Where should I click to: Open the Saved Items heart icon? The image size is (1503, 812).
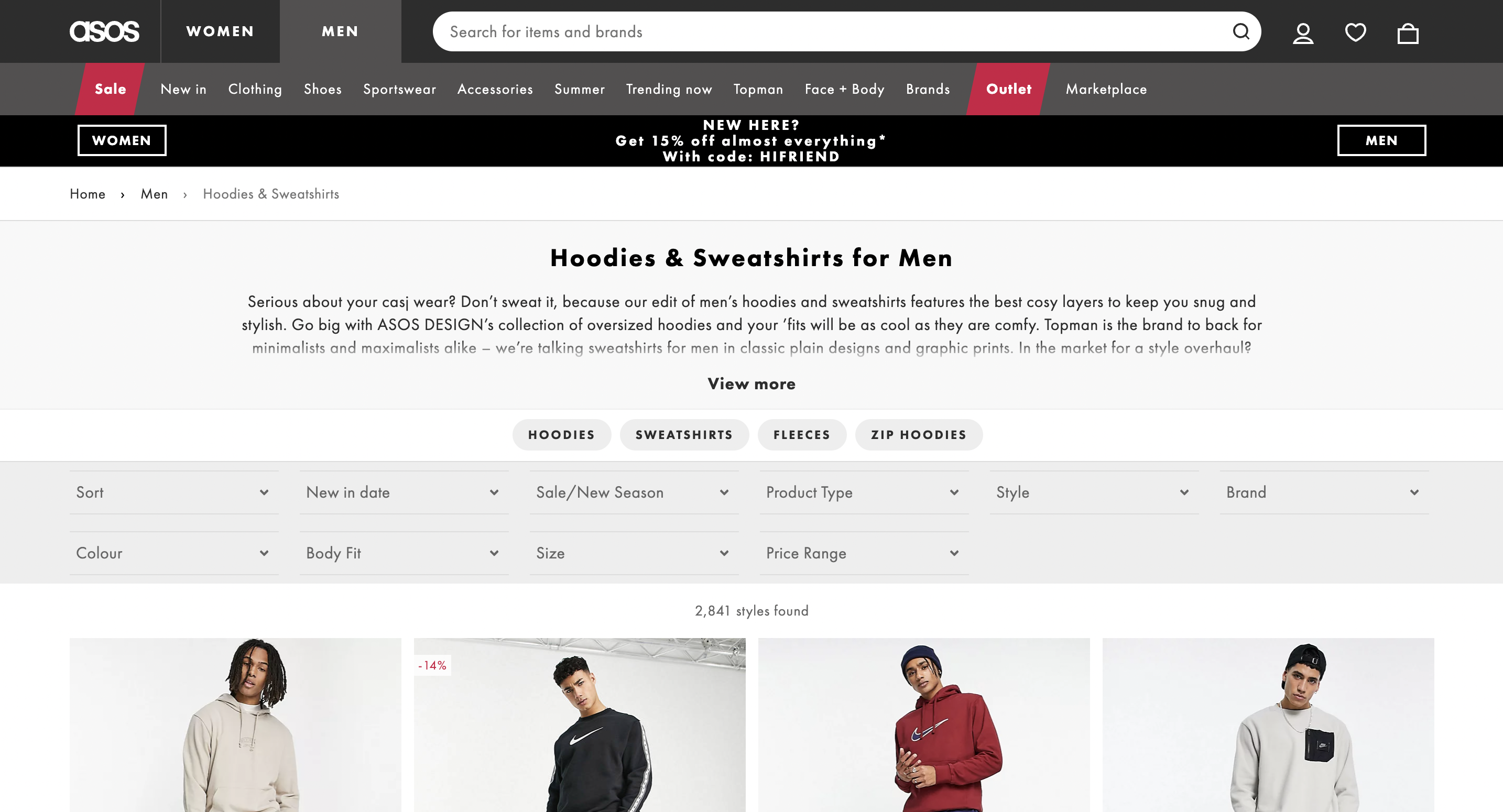pyautogui.click(x=1355, y=32)
